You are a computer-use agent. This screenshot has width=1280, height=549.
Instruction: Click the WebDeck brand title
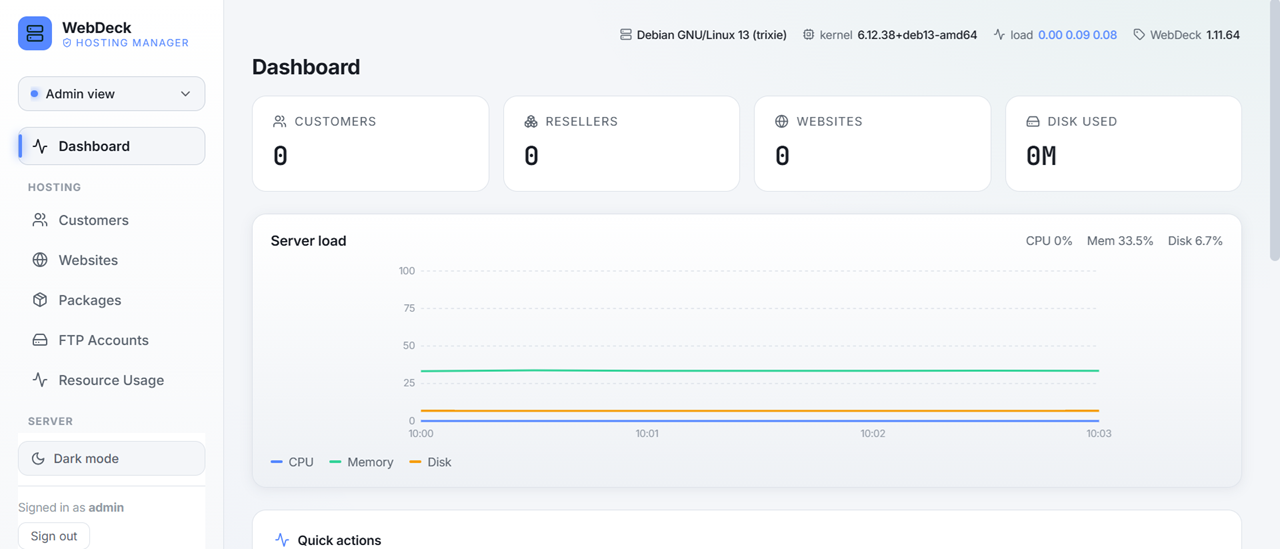pyautogui.click(x=97, y=27)
